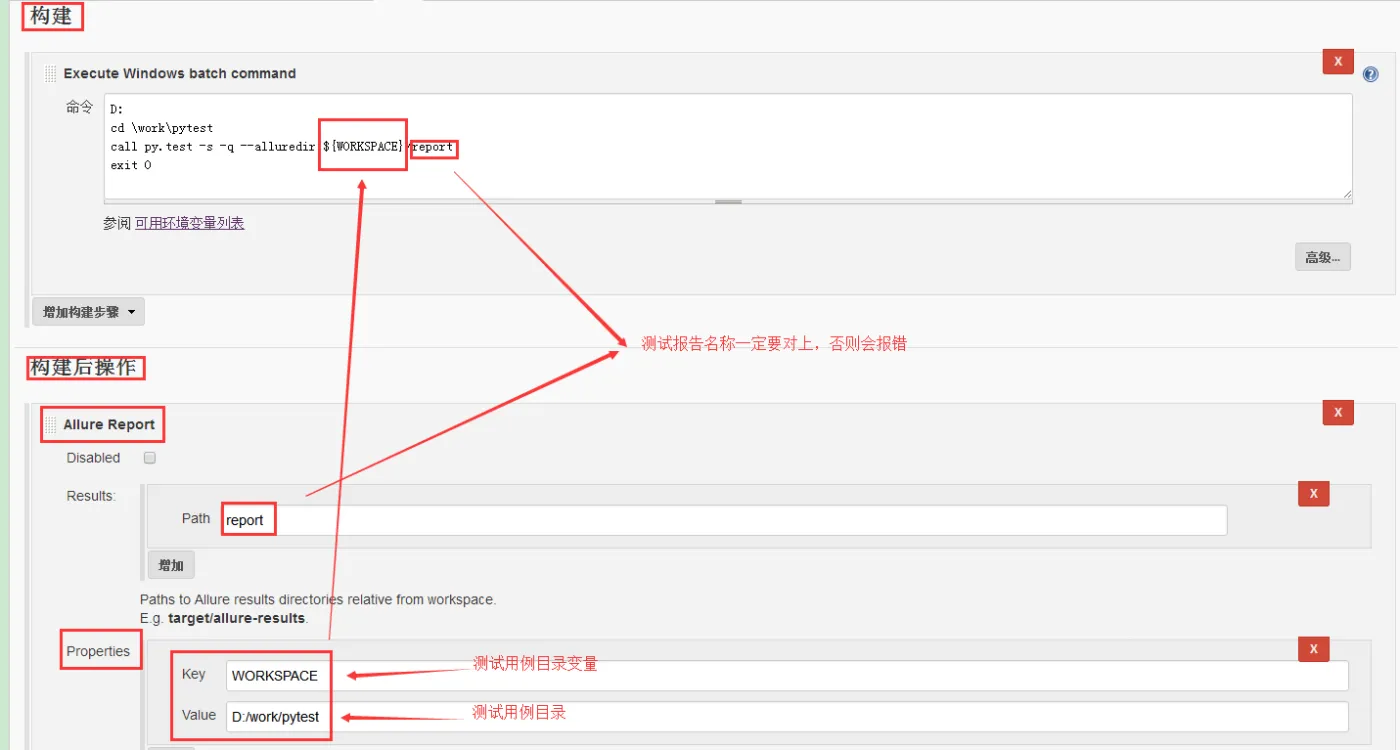This screenshot has width=1400, height=750.
Task: Click the 高级... advanced button
Action: [x=1322, y=257]
